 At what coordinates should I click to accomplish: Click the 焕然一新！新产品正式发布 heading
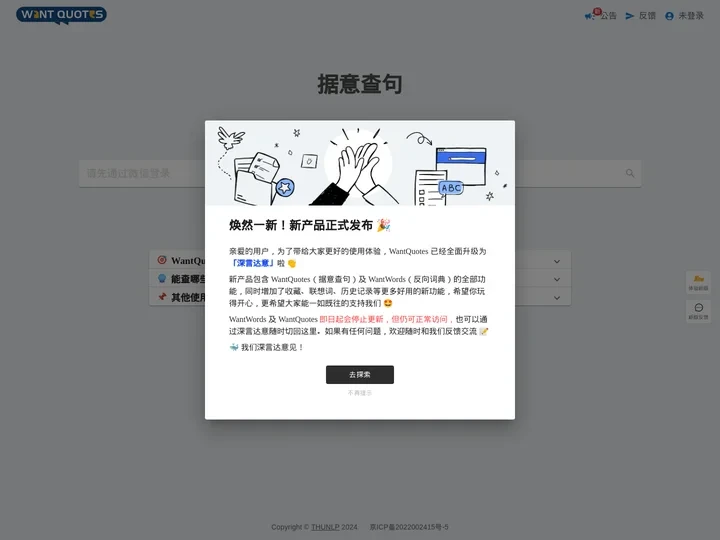[309, 225]
